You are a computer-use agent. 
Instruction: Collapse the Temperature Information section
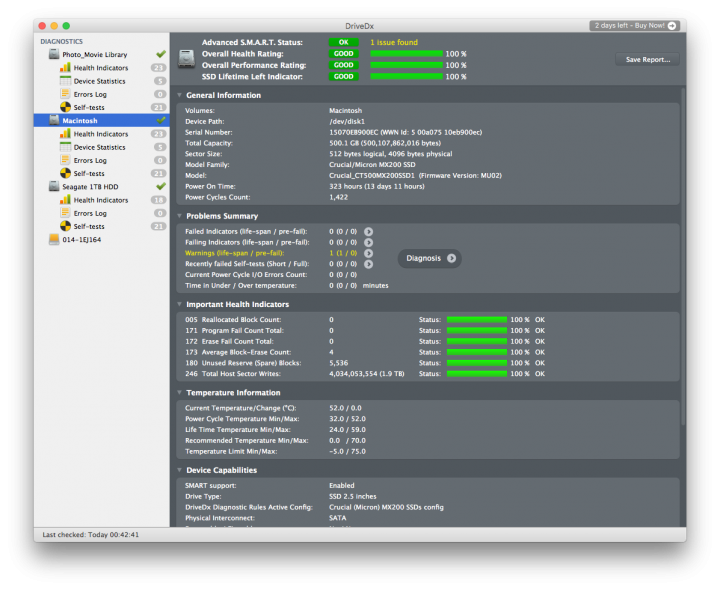(x=180, y=393)
